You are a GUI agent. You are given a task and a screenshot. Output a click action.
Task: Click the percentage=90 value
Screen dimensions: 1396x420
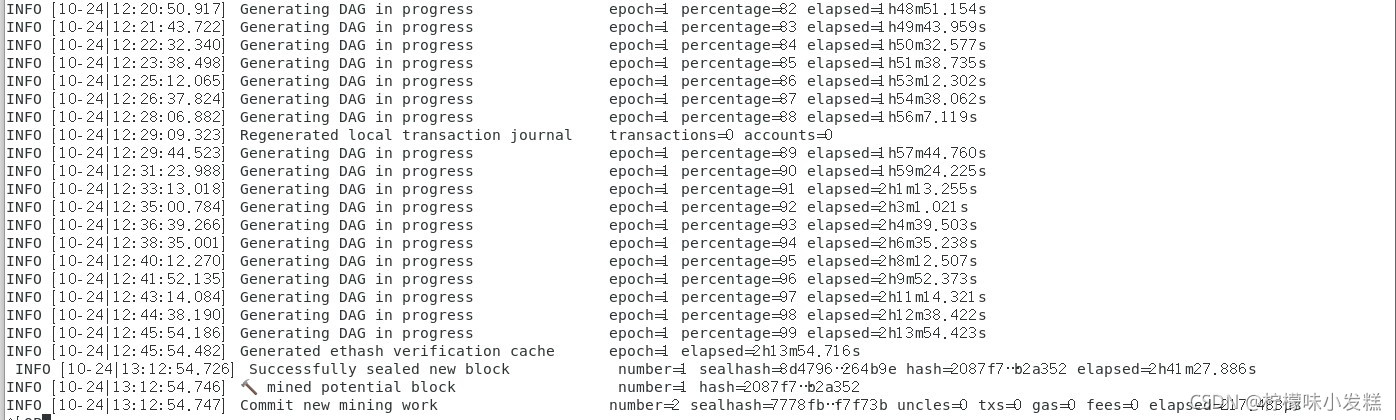tap(739, 171)
